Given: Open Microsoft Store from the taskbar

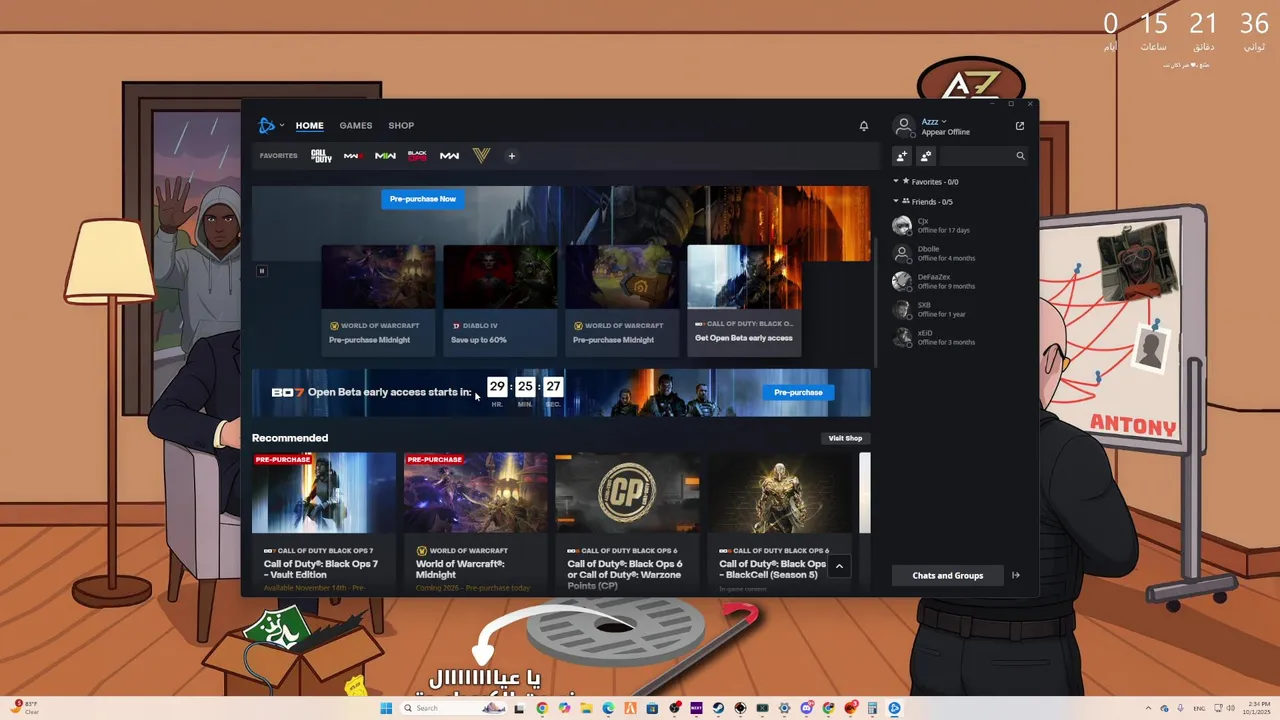Looking at the screenshot, I should pos(652,708).
